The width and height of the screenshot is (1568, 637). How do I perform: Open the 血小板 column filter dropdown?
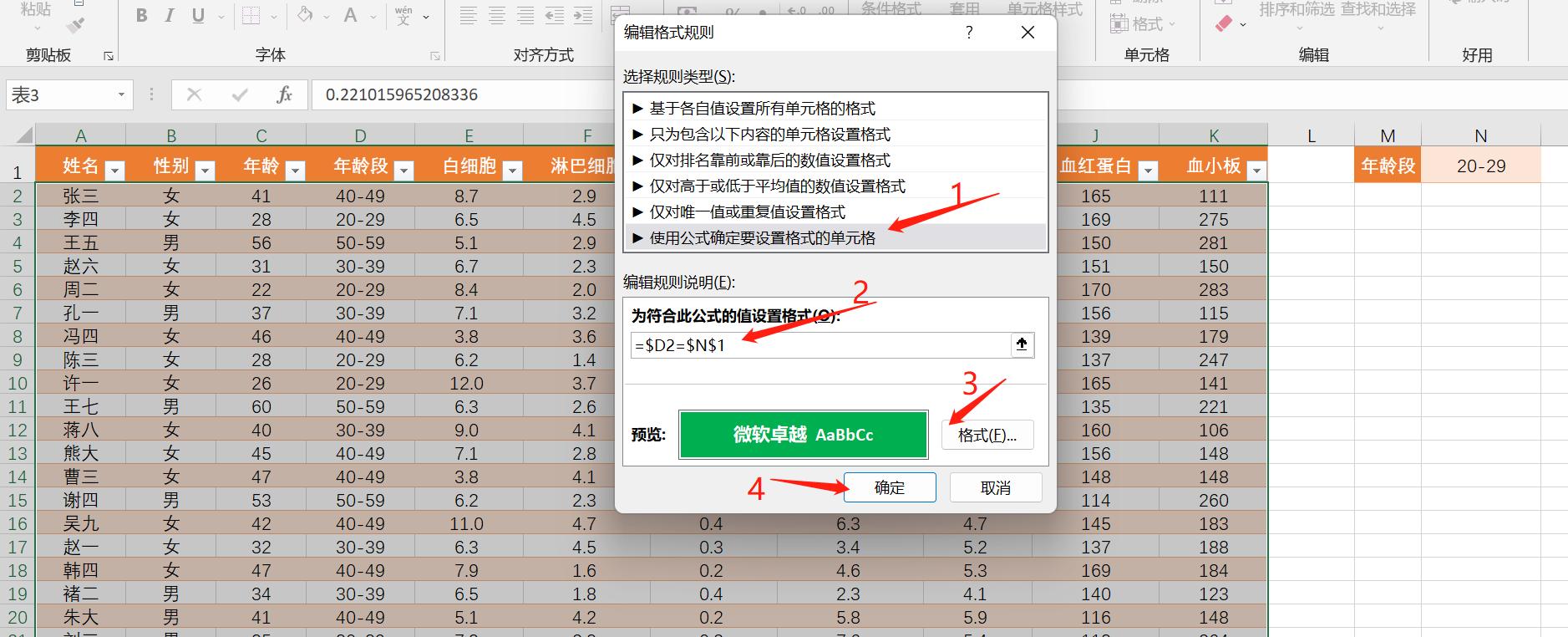pyautogui.click(x=1257, y=171)
